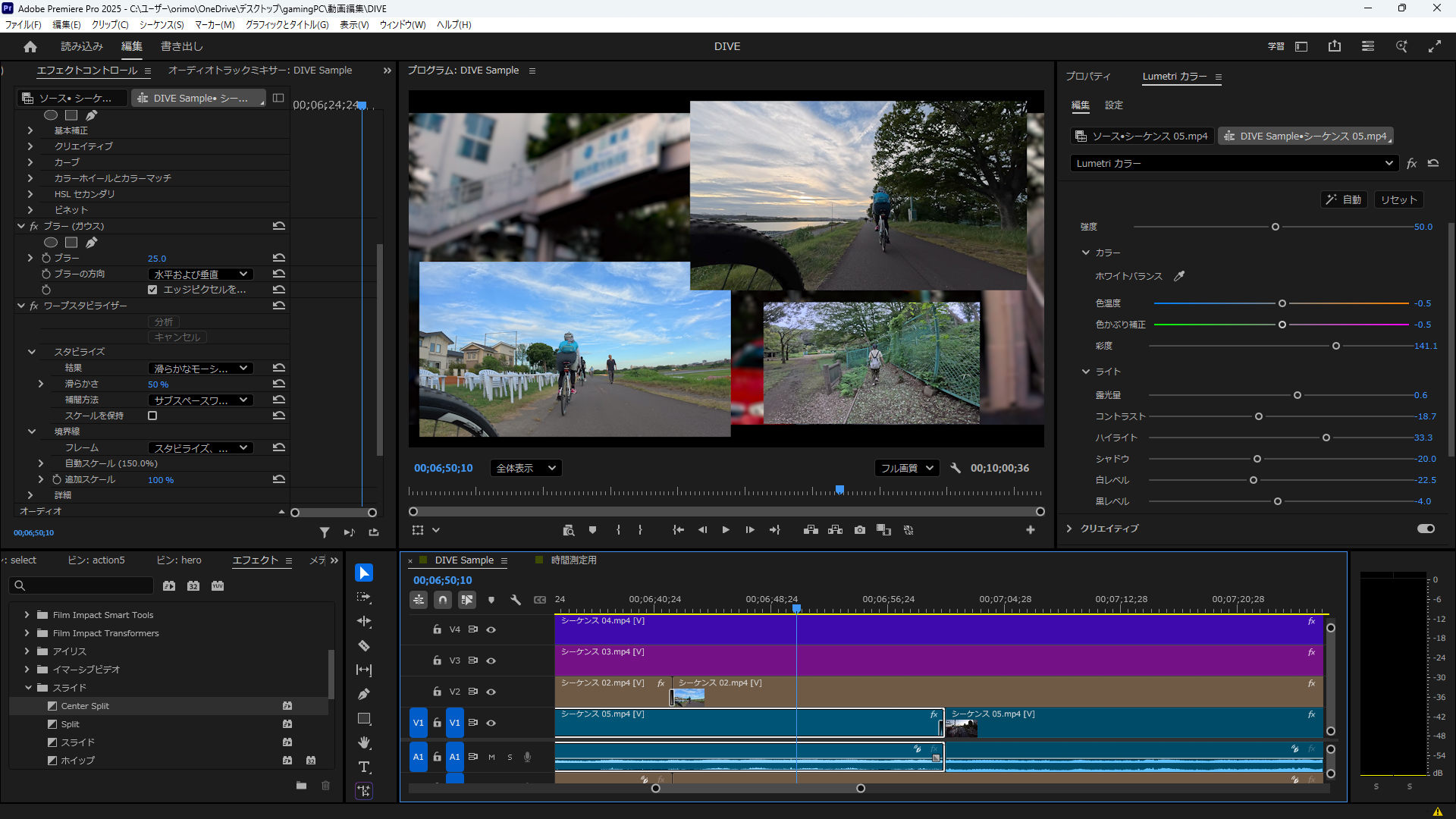Open the フル画質 playback quality dropdown
Screen dimensions: 1456x819
click(x=906, y=468)
